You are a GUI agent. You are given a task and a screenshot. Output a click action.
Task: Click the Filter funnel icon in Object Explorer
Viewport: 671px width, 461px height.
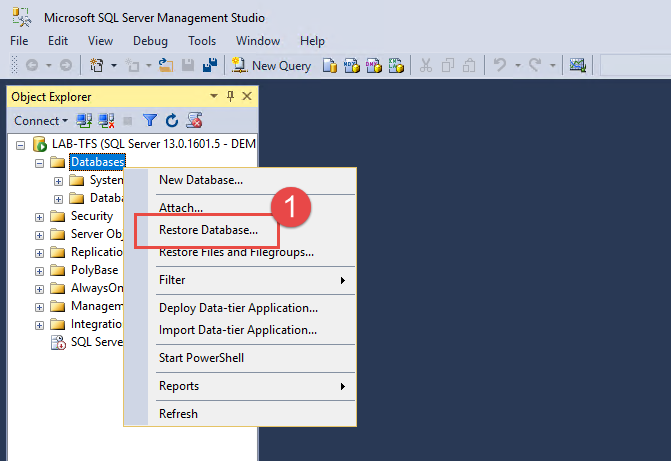pyautogui.click(x=150, y=121)
